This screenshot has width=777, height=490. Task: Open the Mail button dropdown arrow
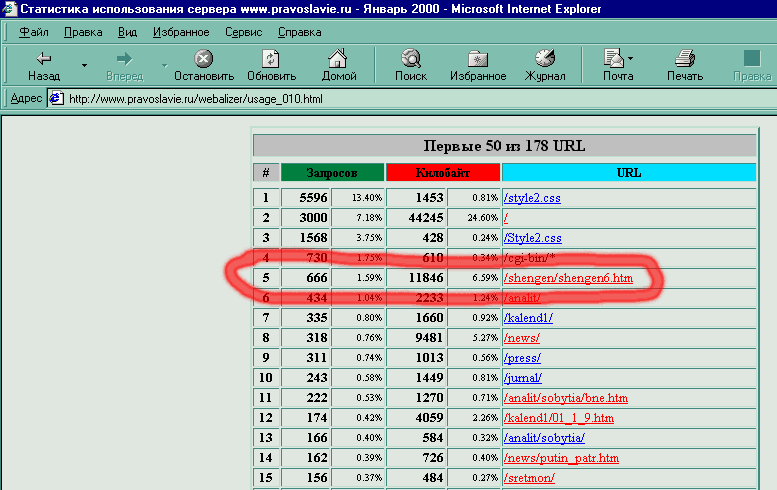coord(632,58)
